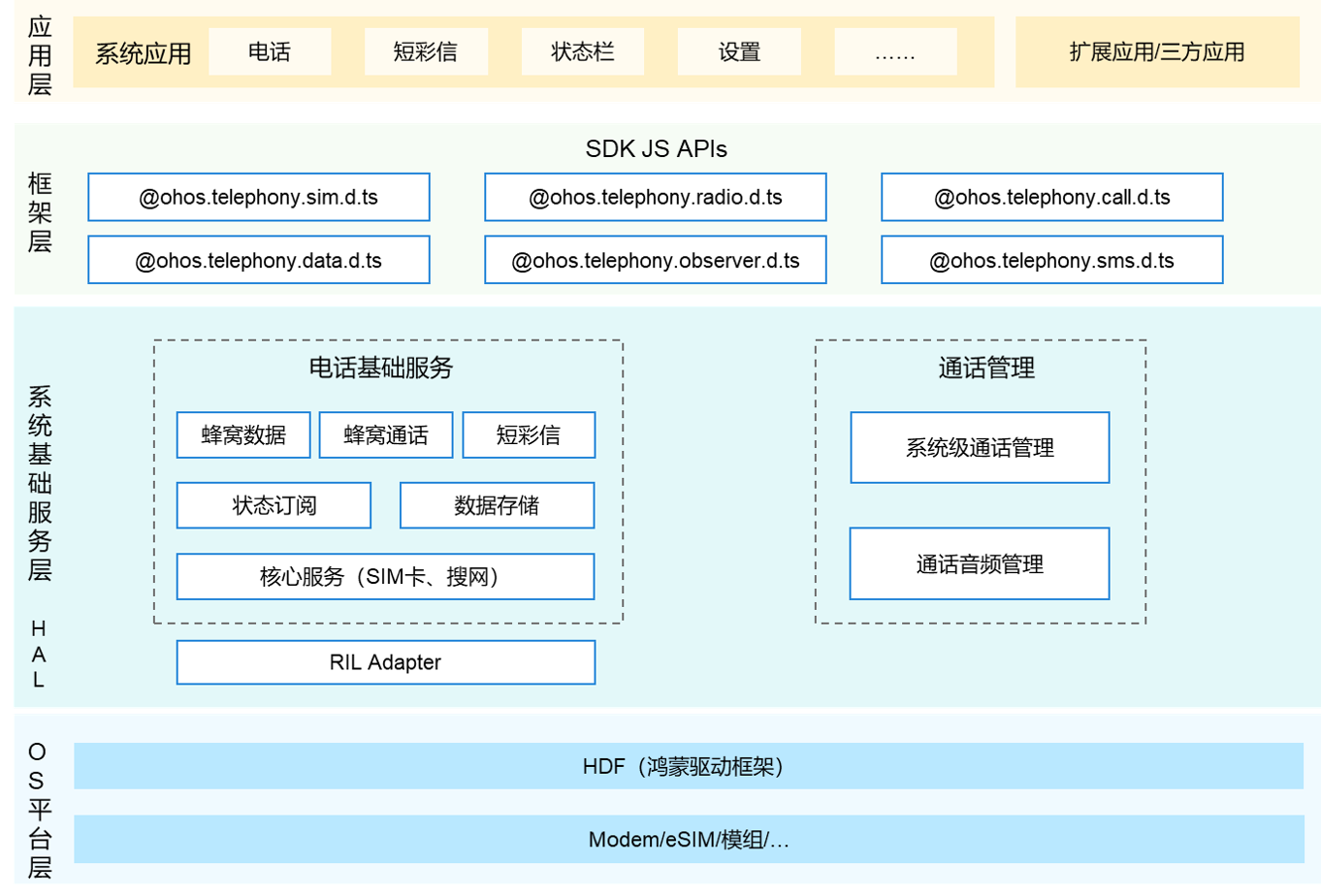The width and height of the screenshot is (1321, 896).
Task: Click the OS平台层 layer label
Action: point(38,810)
